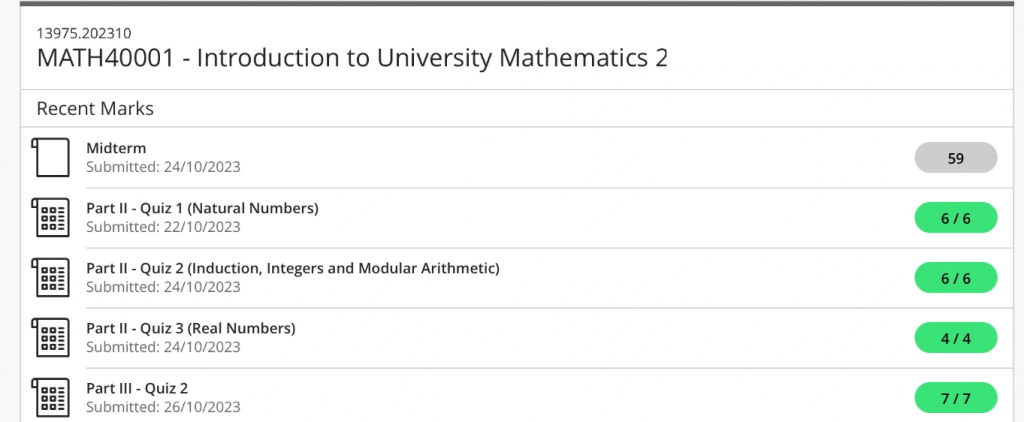The image size is (1024, 422).
Task: Click the Midterm assignment paper icon
Action: [x=50, y=157]
